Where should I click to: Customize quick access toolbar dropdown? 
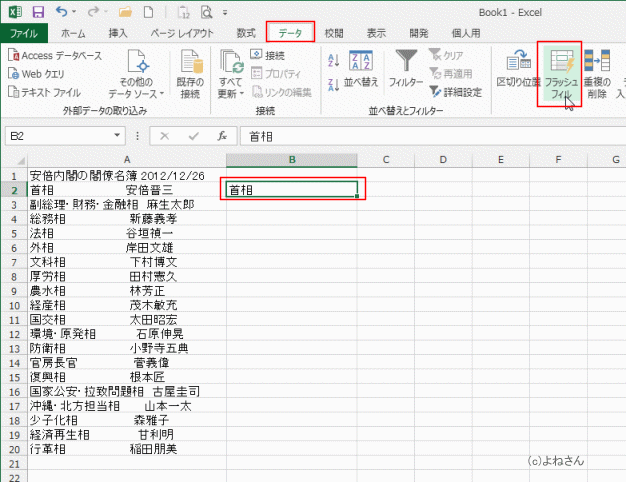pos(225,12)
